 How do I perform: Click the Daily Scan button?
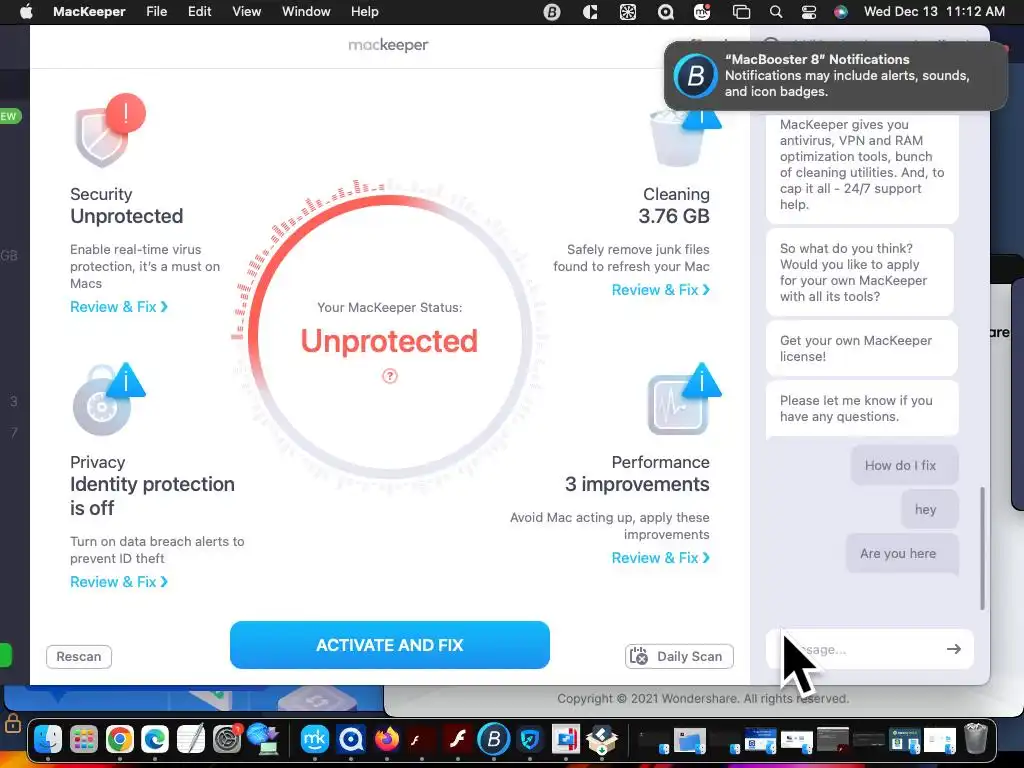[679, 656]
